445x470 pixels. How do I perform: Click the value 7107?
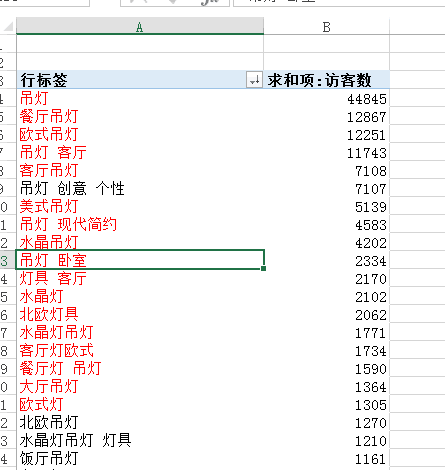[x=371, y=189]
